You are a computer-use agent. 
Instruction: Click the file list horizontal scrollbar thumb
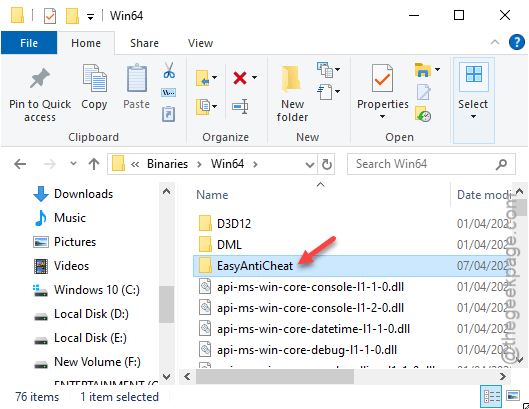pos(275,376)
